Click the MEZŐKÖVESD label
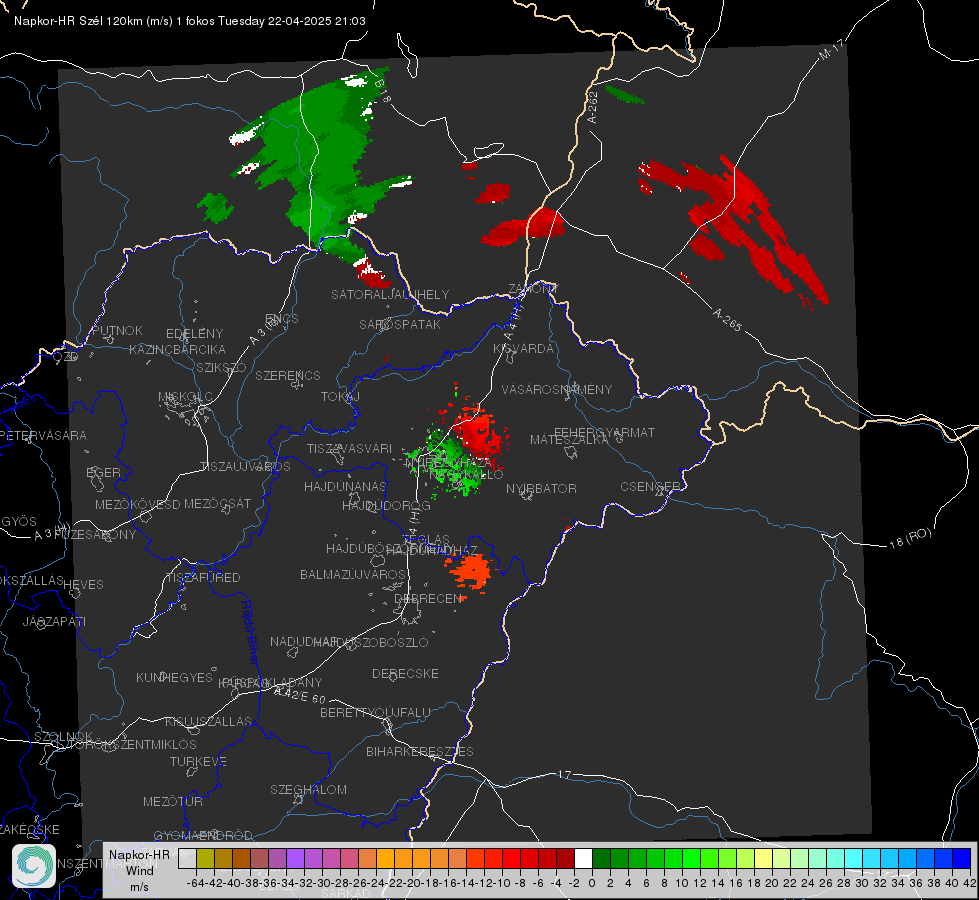This screenshot has height=900, width=979. click(x=137, y=504)
